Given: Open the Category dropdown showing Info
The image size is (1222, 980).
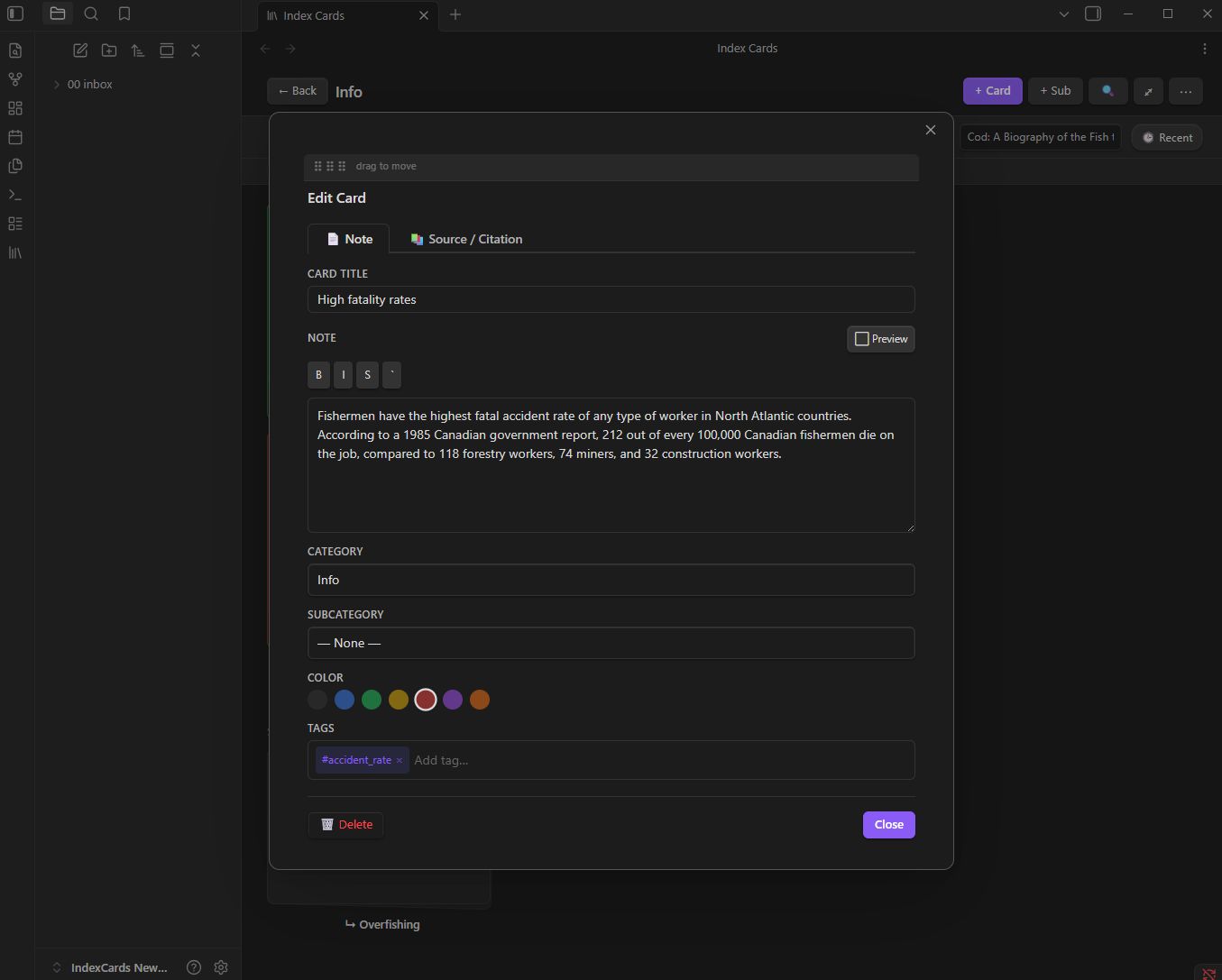Looking at the screenshot, I should pos(611,580).
